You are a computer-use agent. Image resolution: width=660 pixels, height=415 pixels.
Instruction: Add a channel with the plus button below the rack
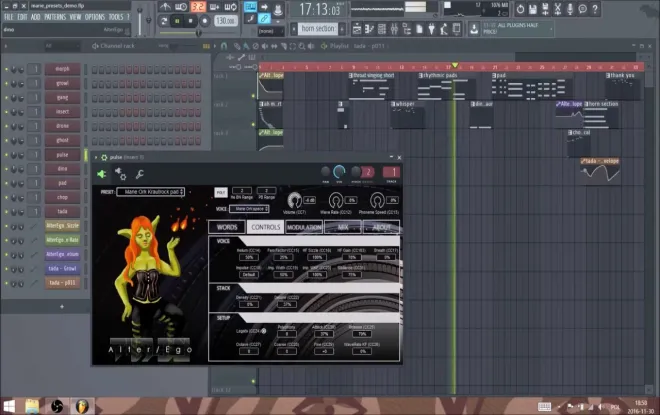pyautogui.click(x=62, y=307)
